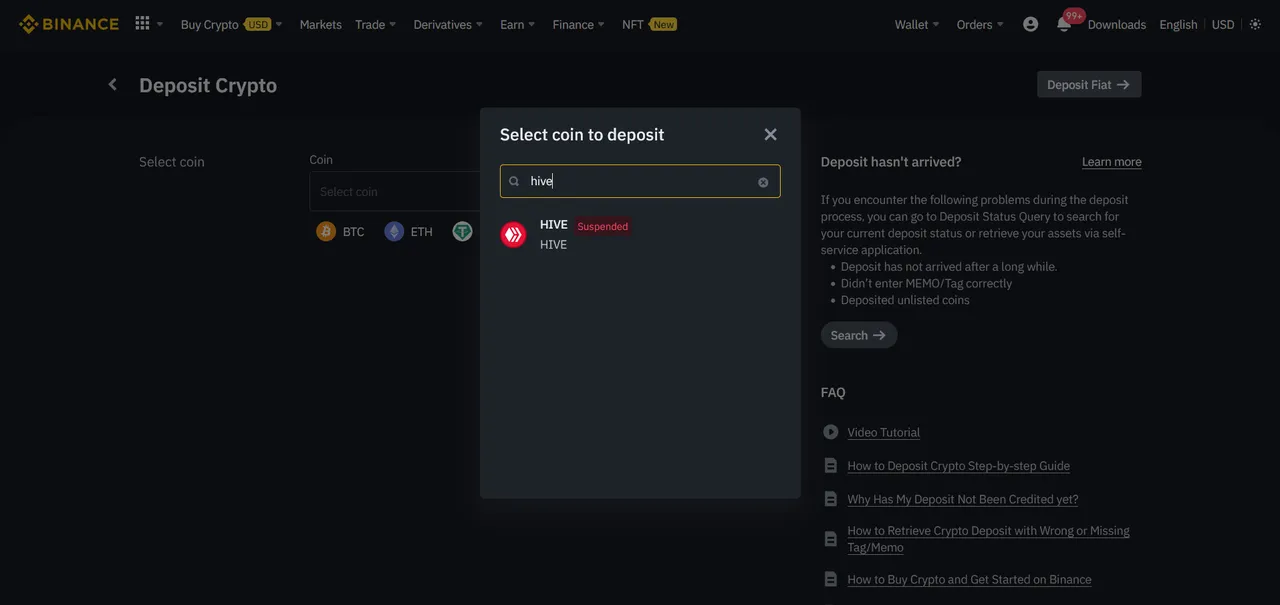
Task: Go back using the arrow beside Deposit Crypto
Action: pyautogui.click(x=113, y=85)
